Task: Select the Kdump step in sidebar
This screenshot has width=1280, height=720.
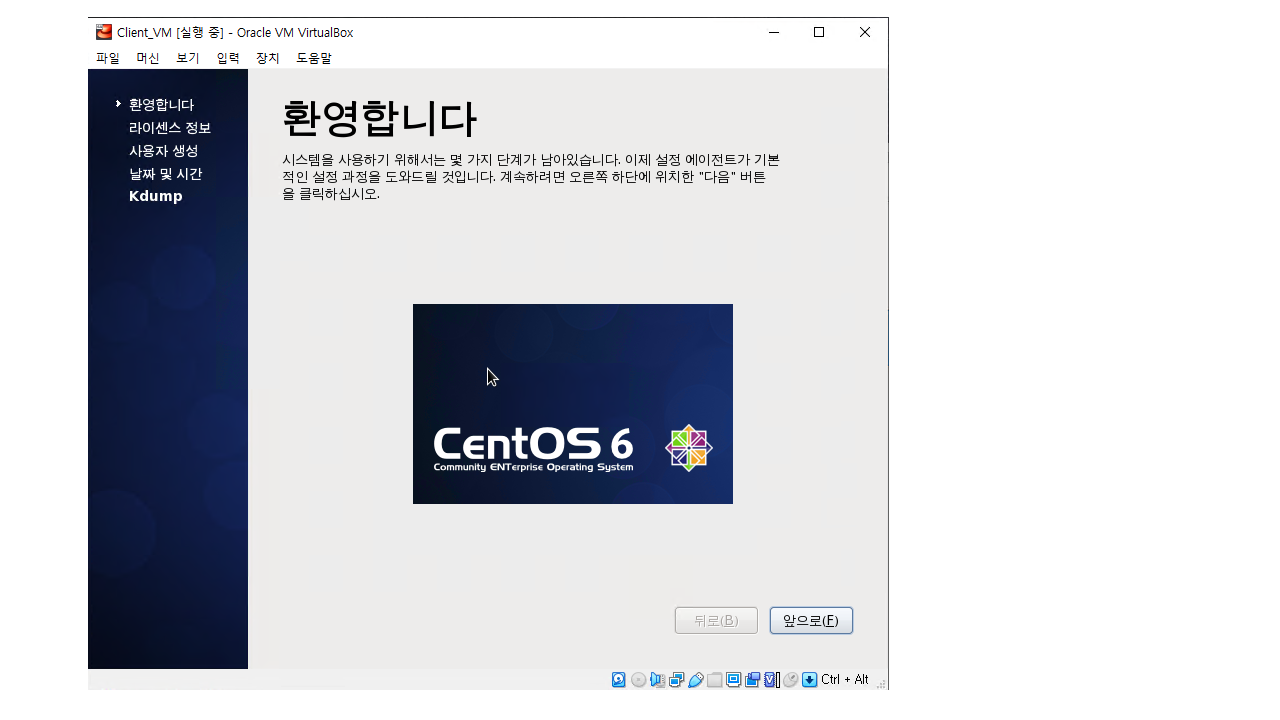Action: 156,196
